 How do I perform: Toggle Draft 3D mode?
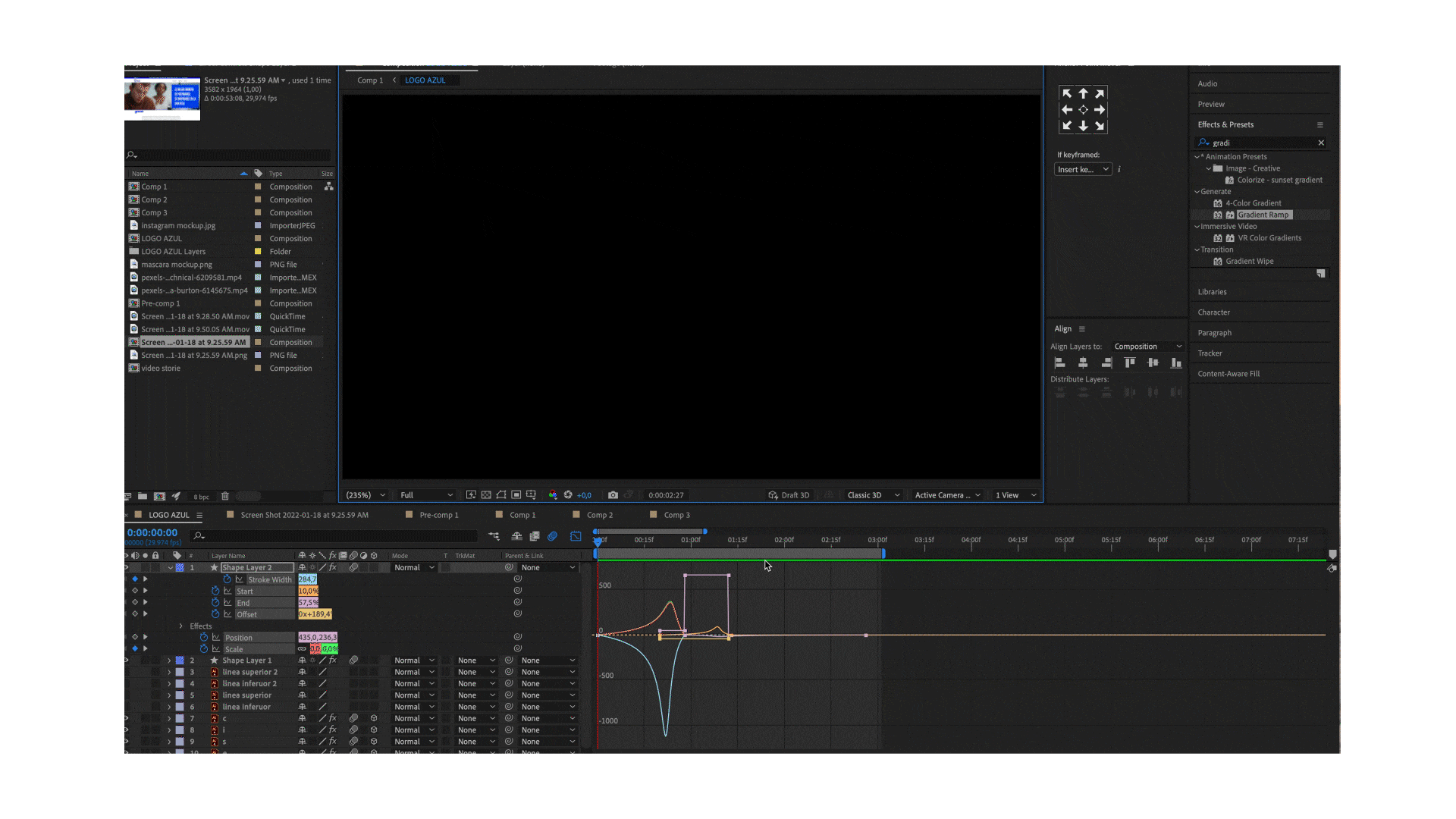(789, 495)
